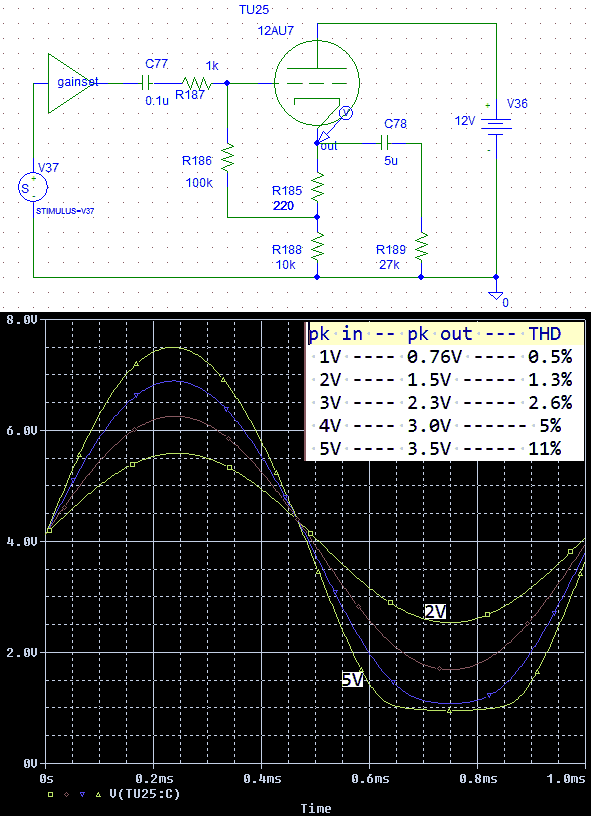591x816 pixels.
Task: Click the 'out' net label
Action: [329, 146]
